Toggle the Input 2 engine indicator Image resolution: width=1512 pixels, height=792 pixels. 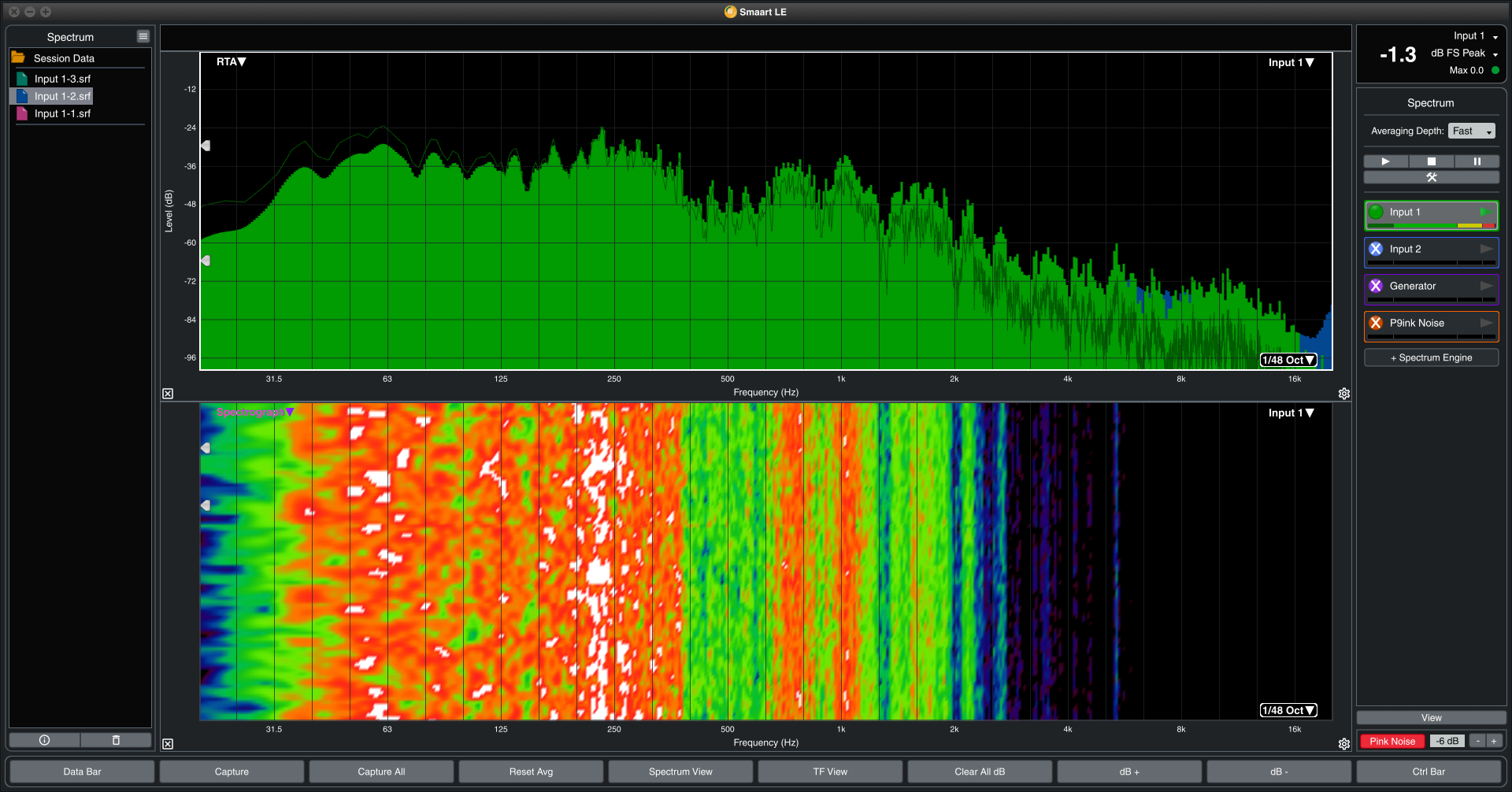[1376, 249]
